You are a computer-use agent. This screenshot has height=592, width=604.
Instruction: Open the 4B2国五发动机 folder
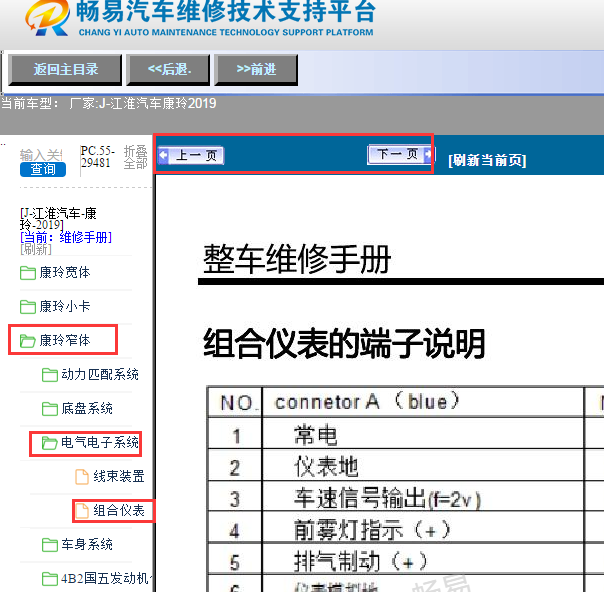pyautogui.click(x=107, y=578)
